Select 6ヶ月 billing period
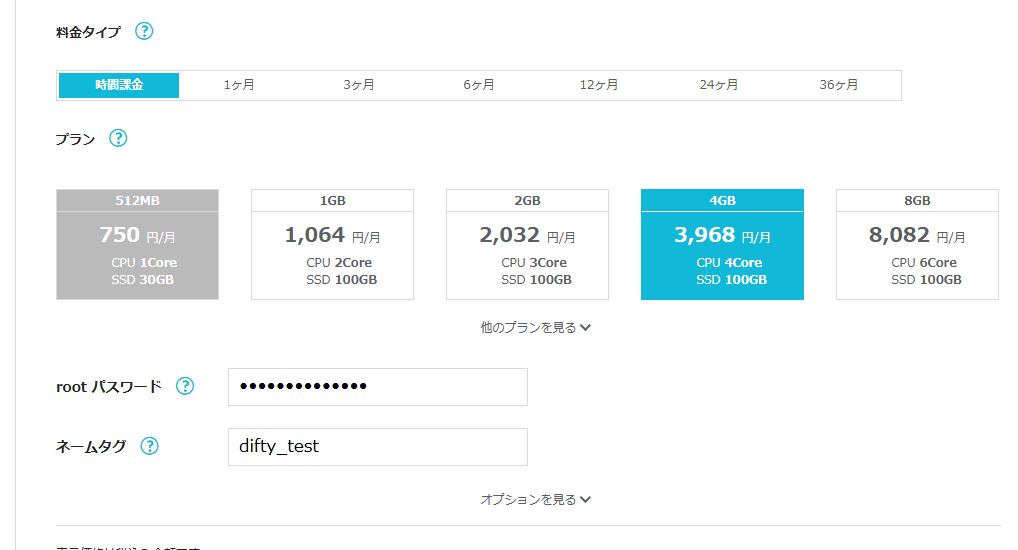The width and height of the screenshot is (1018, 550). click(479, 85)
